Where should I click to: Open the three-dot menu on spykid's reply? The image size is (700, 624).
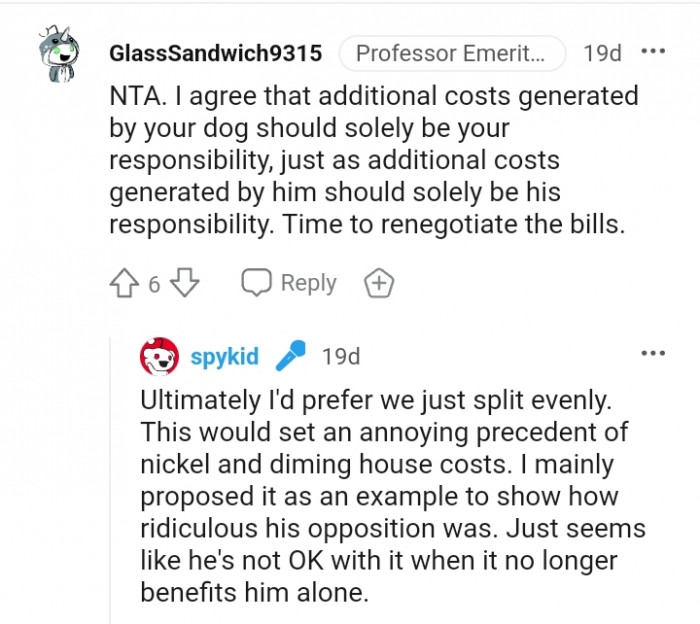pos(652,353)
